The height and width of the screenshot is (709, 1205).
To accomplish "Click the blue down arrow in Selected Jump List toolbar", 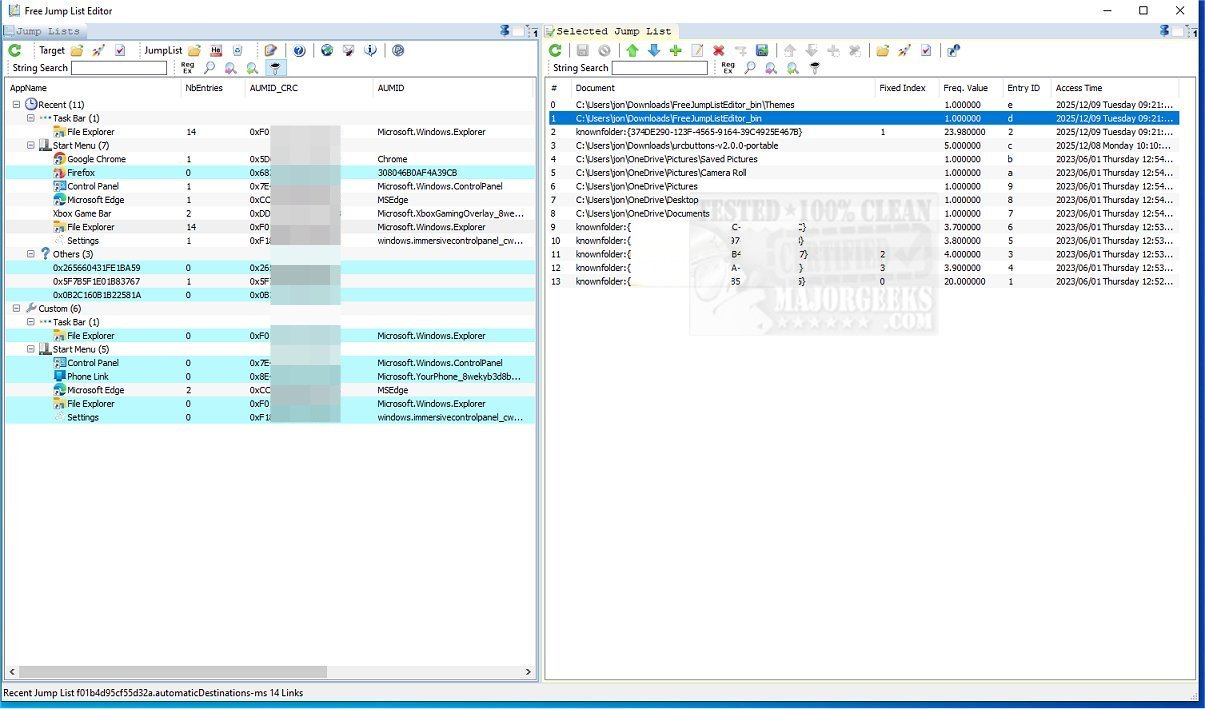I will coord(653,50).
